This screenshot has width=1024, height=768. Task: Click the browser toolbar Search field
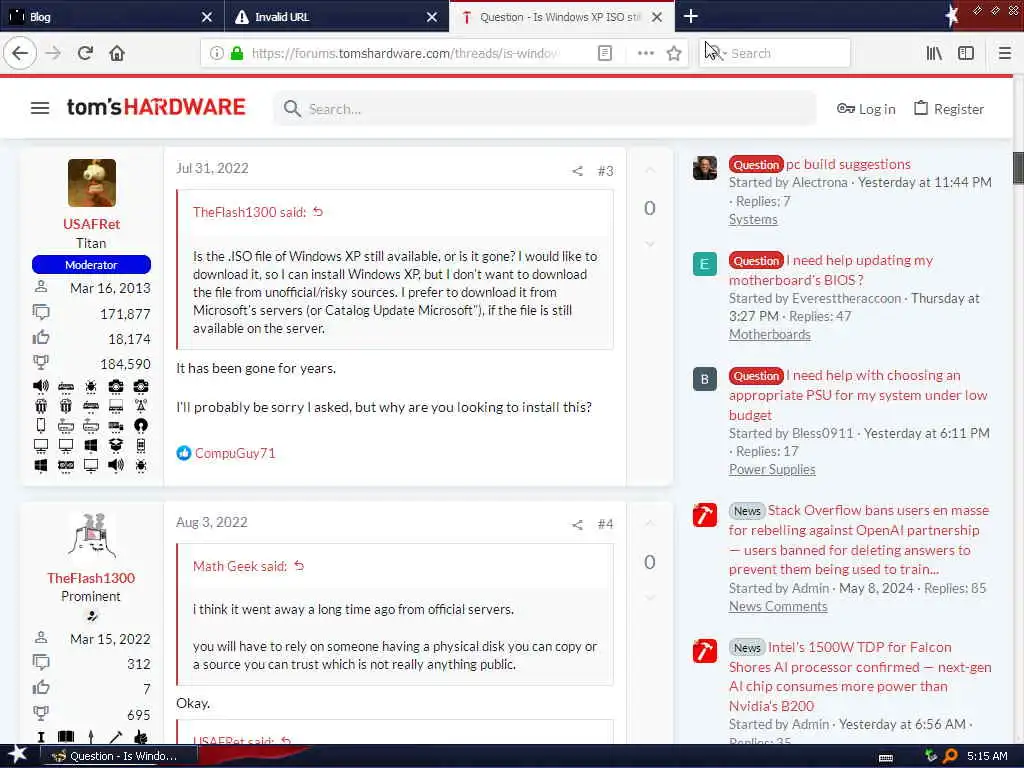[x=775, y=53]
